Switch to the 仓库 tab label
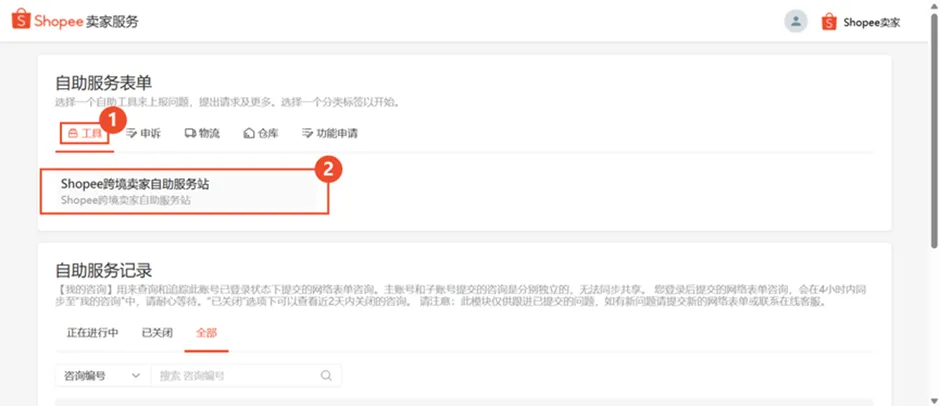 (268, 133)
